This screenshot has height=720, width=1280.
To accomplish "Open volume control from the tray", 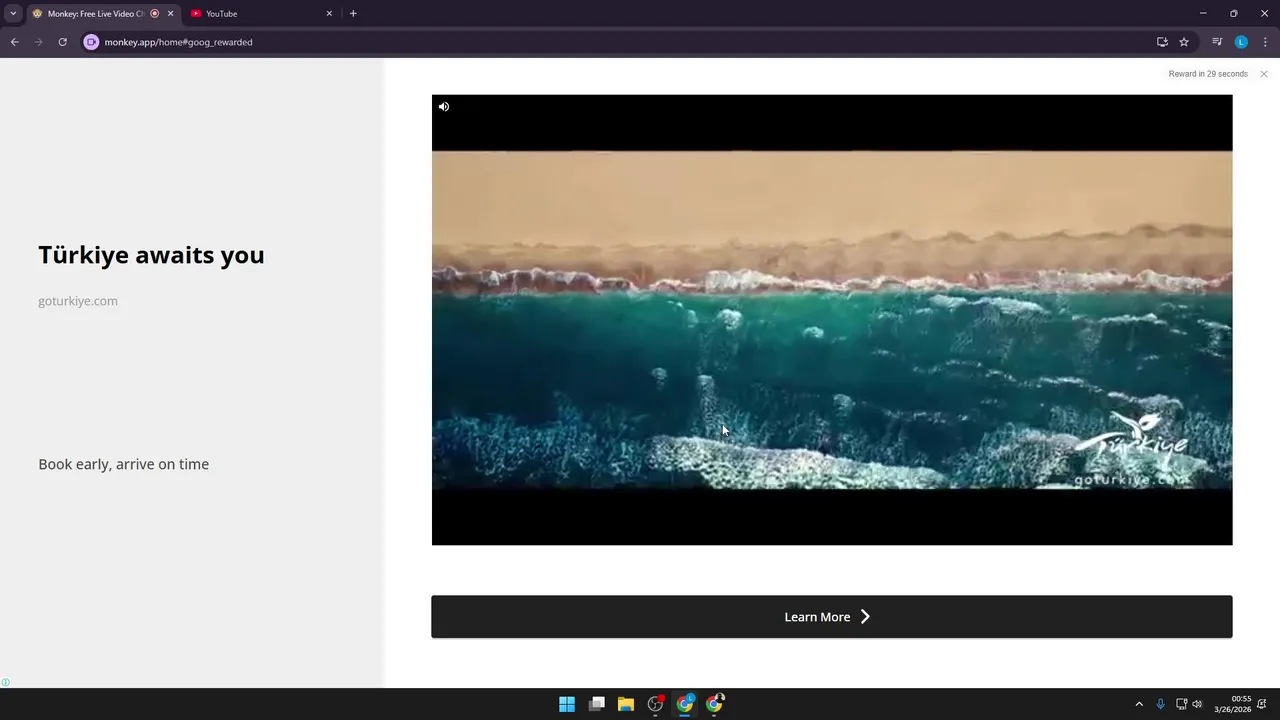I will coord(1197,704).
